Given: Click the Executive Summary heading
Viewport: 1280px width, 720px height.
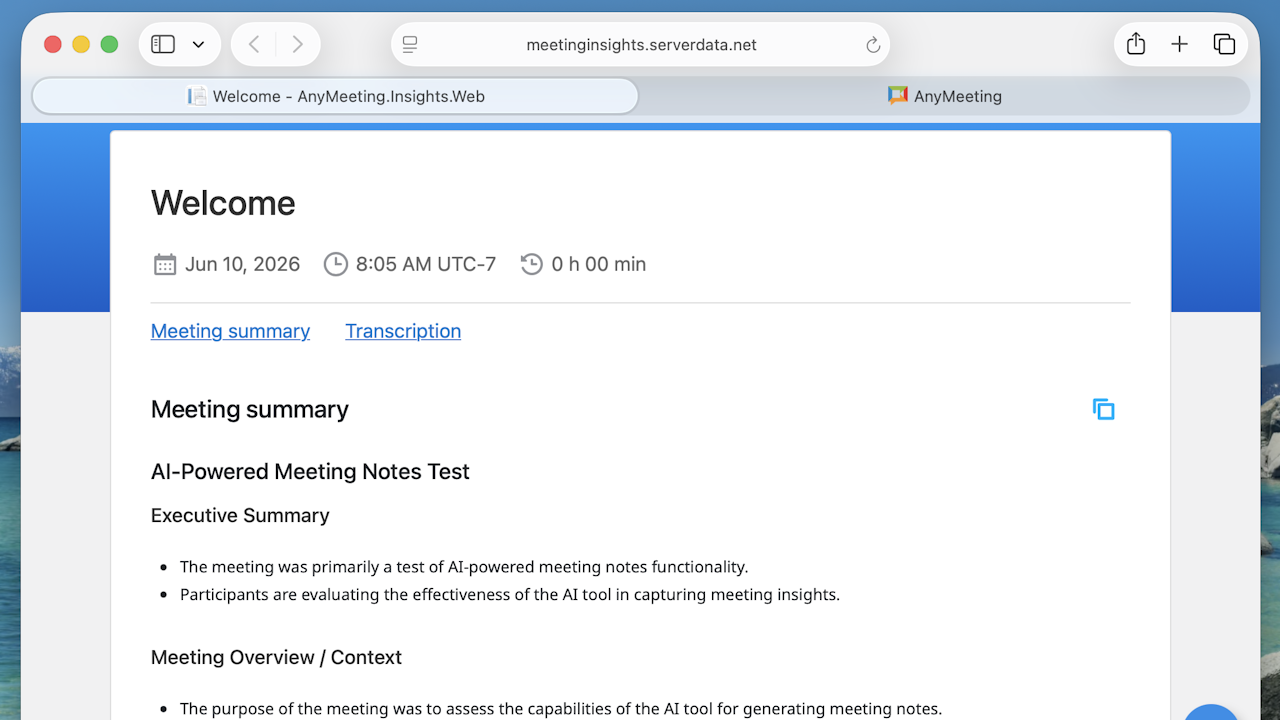Looking at the screenshot, I should [x=240, y=516].
